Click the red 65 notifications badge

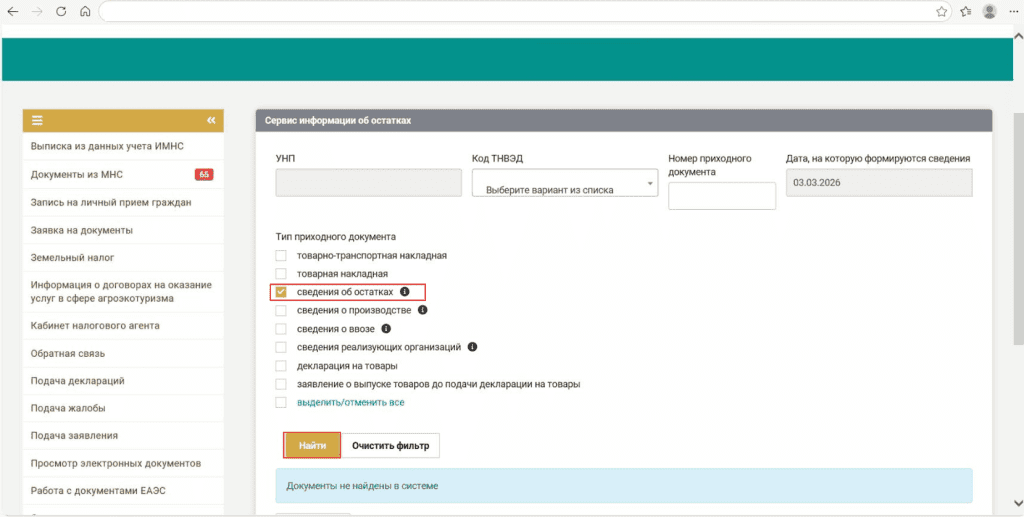tap(204, 174)
